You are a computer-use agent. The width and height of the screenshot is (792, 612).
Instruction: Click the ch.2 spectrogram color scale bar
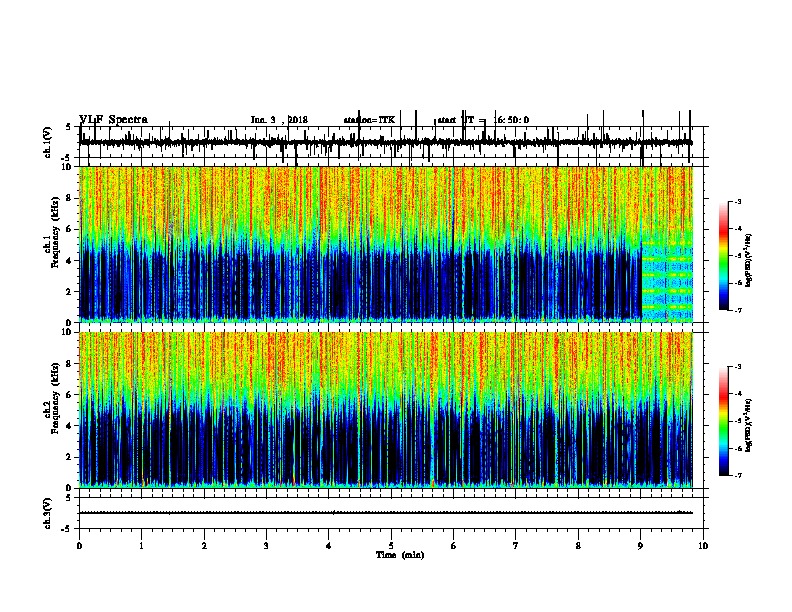coord(724,421)
